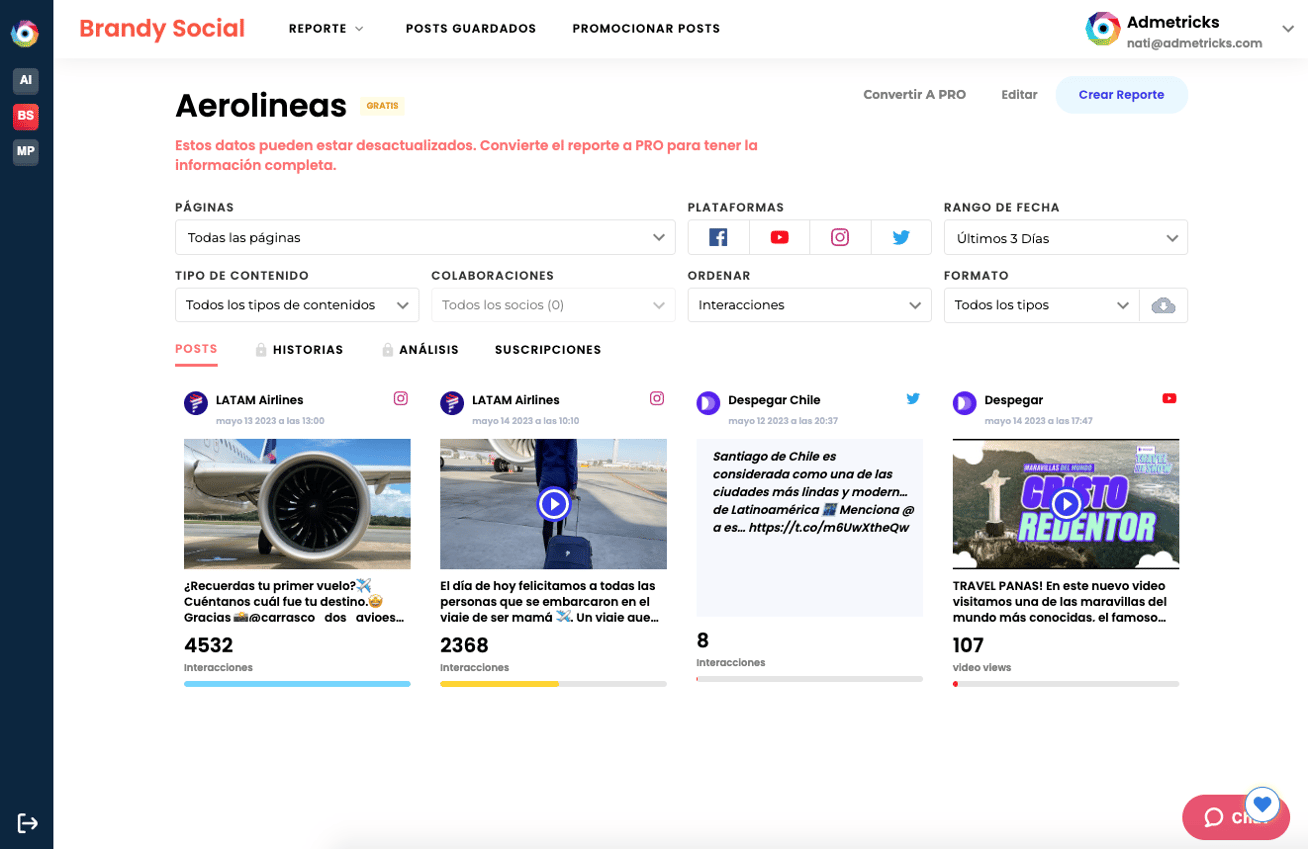The height and width of the screenshot is (849, 1308).
Task: Click nati@admetricks.com email text
Action: pos(1194,43)
